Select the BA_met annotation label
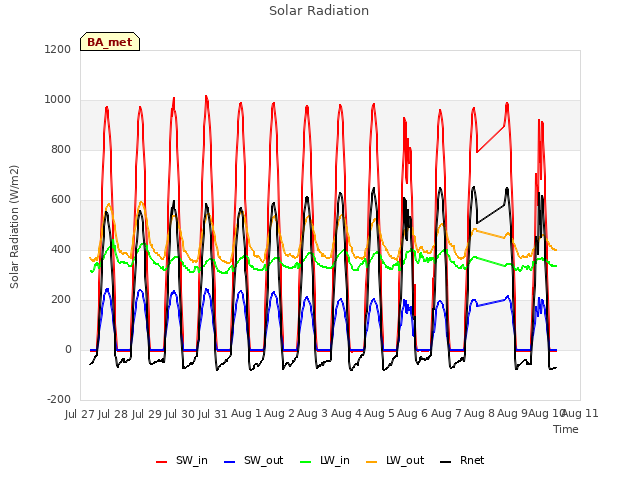This screenshot has width=640, height=480. click(110, 42)
